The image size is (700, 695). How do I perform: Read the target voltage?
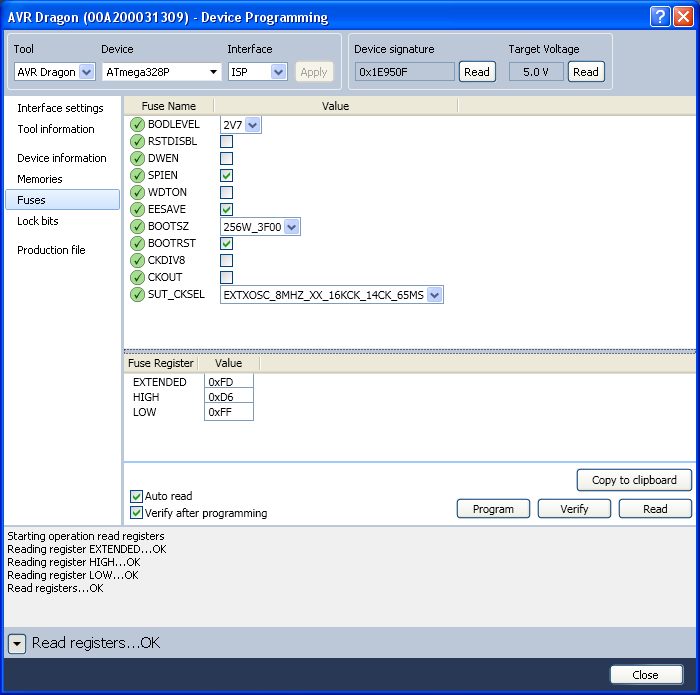pos(586,72)
